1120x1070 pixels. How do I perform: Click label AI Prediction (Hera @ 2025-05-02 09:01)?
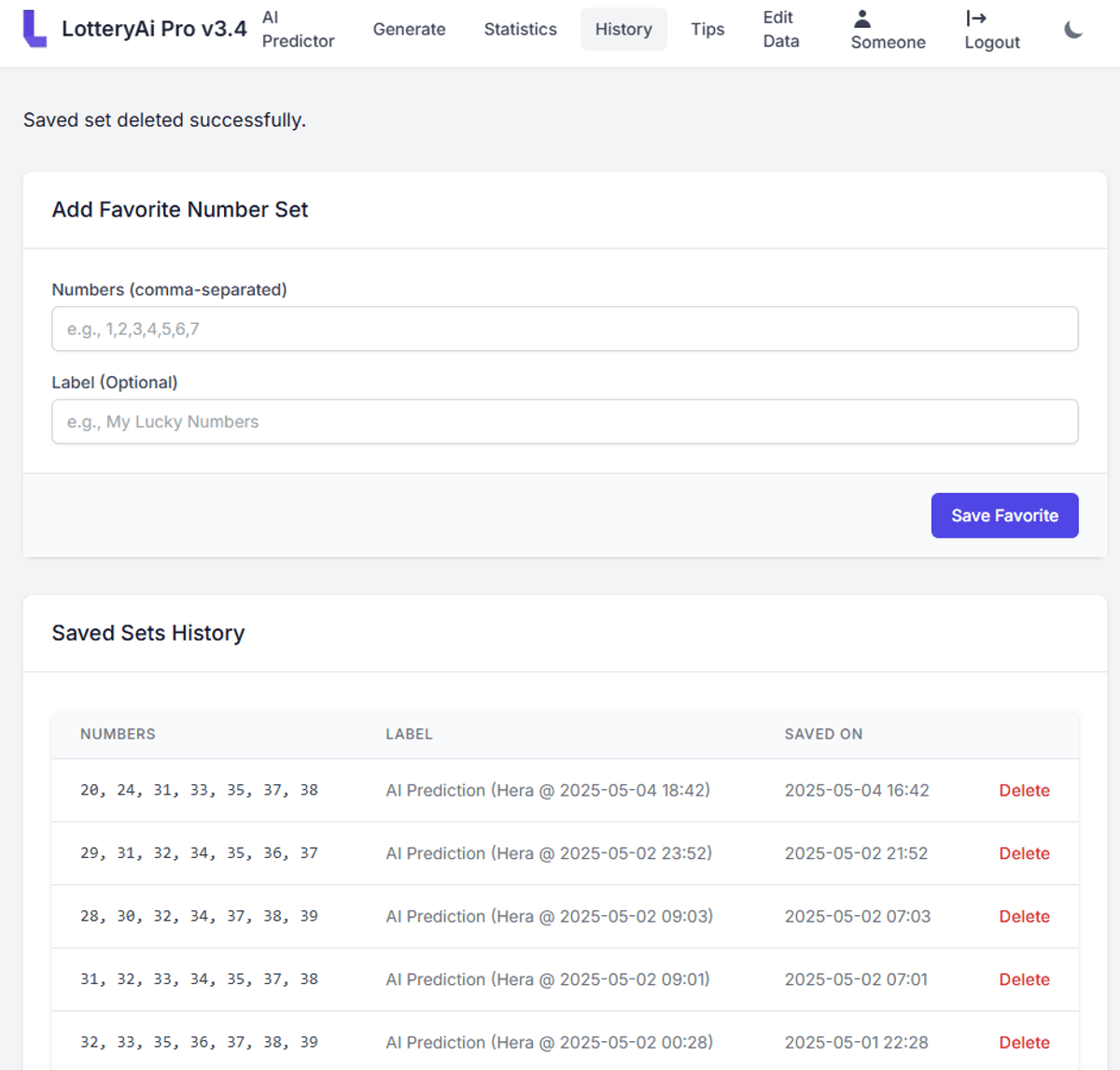point(548,979)
